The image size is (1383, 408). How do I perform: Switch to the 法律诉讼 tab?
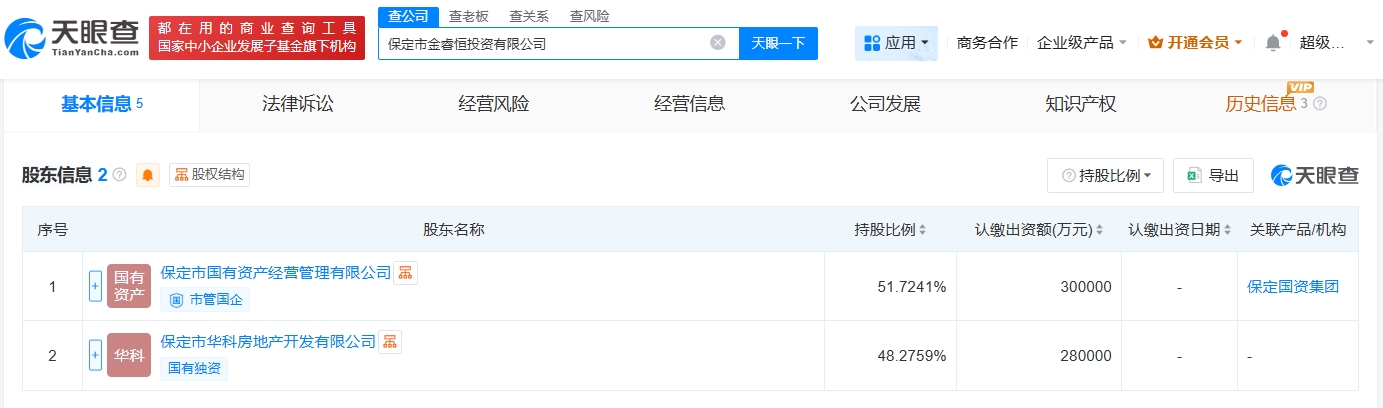coord(297,104)
